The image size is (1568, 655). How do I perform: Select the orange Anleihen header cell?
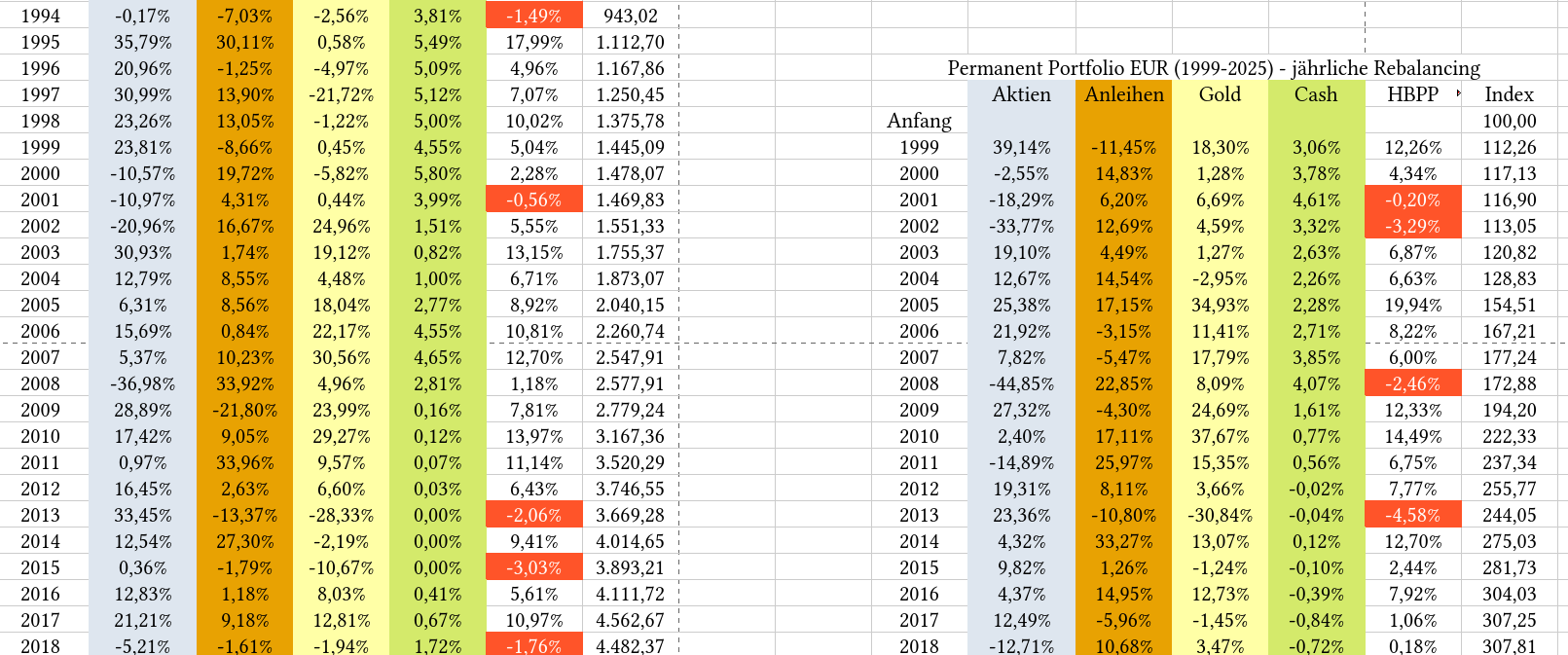[1123, 94]
